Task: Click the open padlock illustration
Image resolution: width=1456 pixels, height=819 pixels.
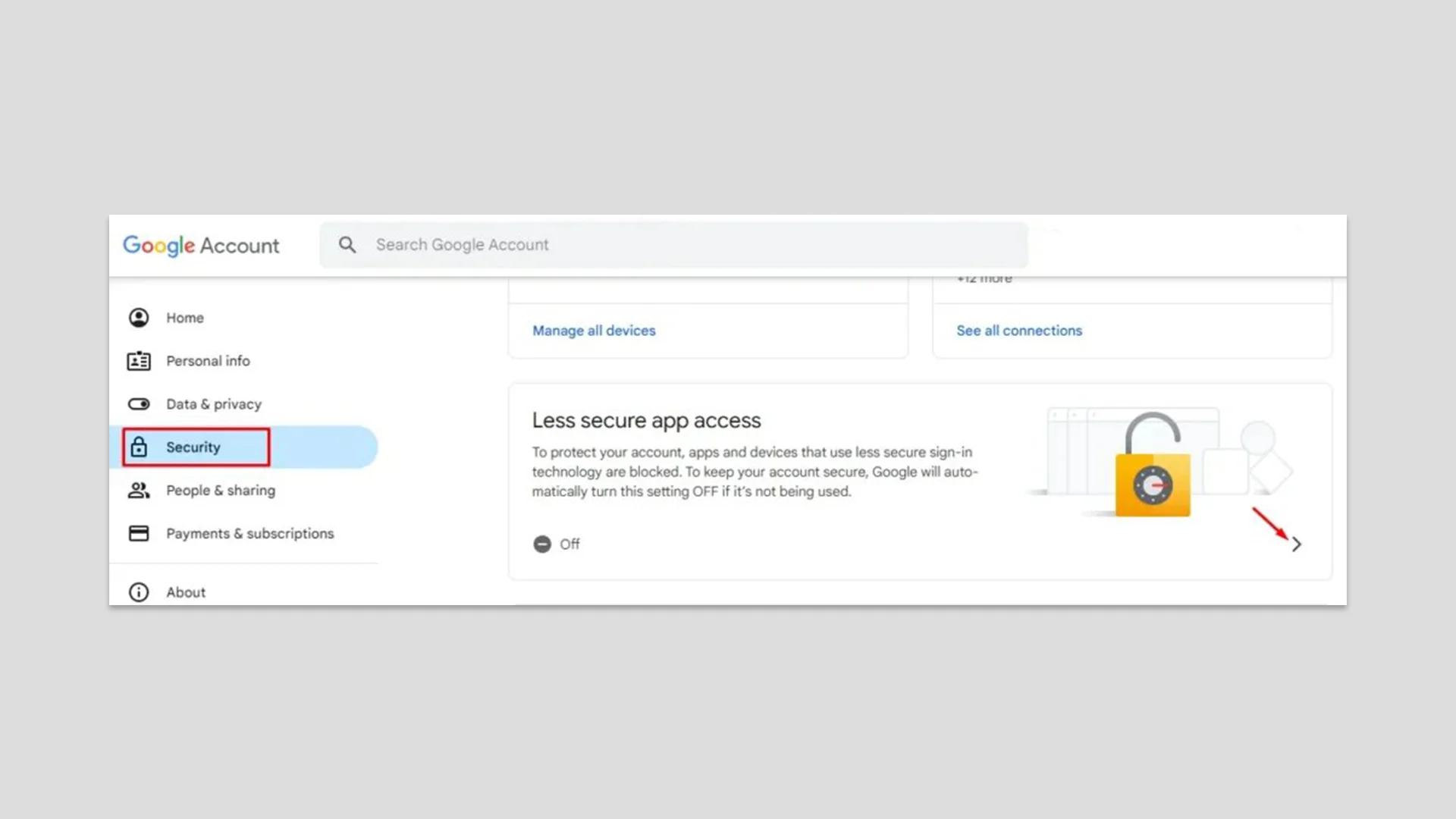Action: click(1152, 464)
